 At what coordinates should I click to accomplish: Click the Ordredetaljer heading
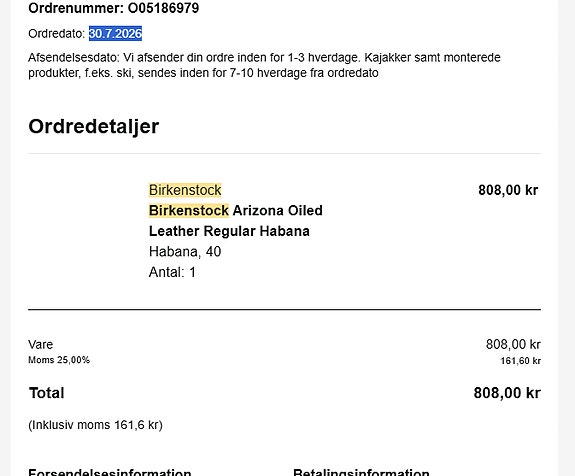tap(94, 127)
